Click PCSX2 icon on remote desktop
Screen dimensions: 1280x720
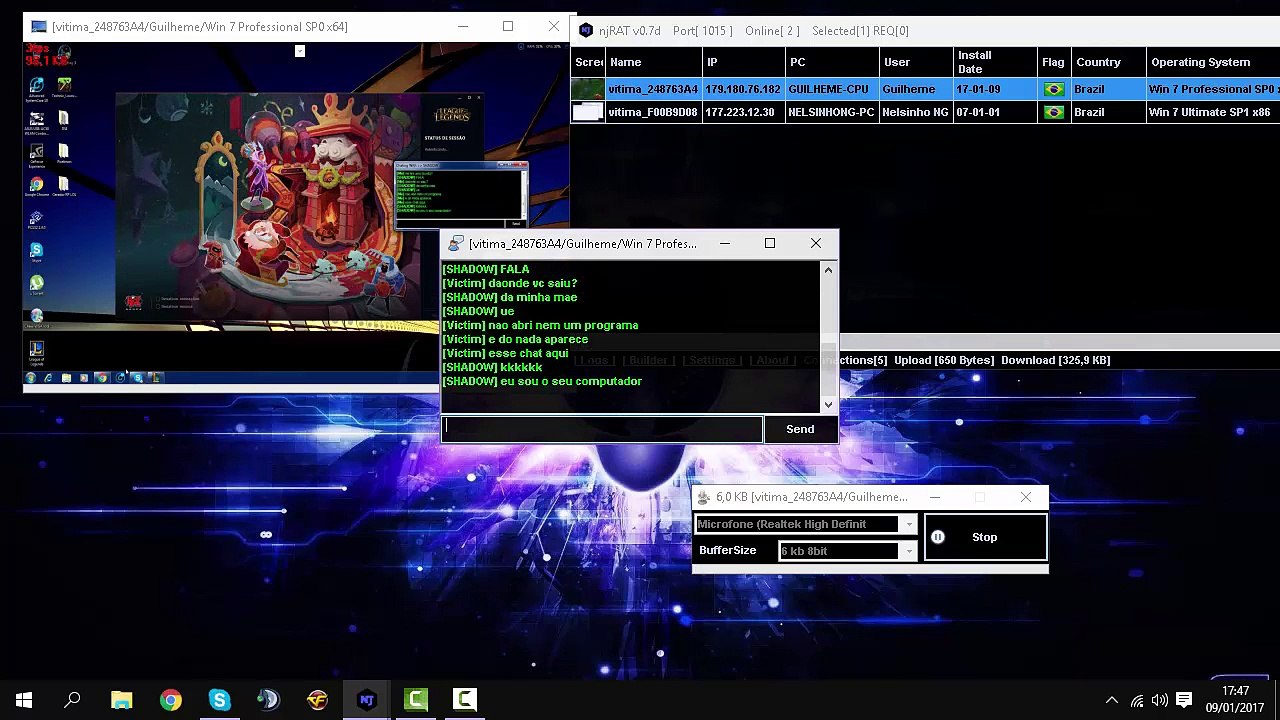pyautogui.click(x=37, y=219)
